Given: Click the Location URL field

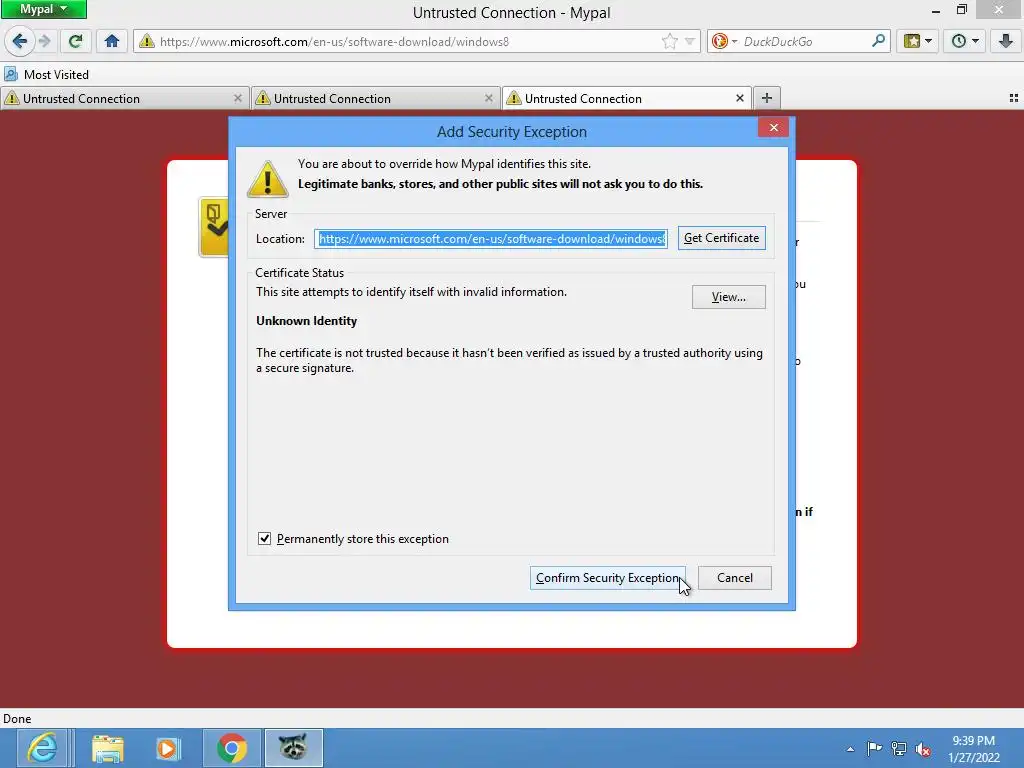Looking at the screenshot, I should point(490,238).
